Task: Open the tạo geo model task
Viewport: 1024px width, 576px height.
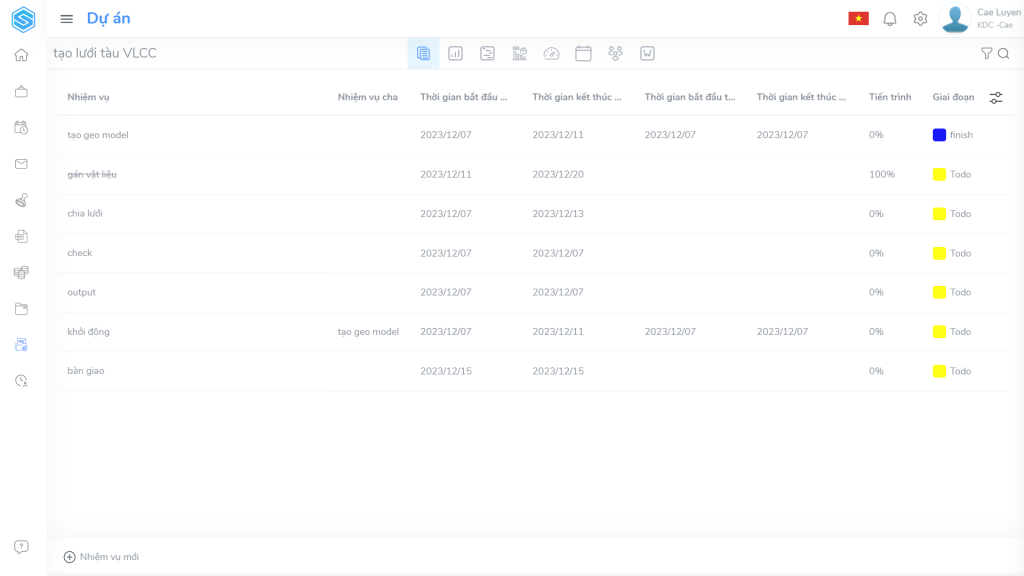Action: [x=98, y=135]
